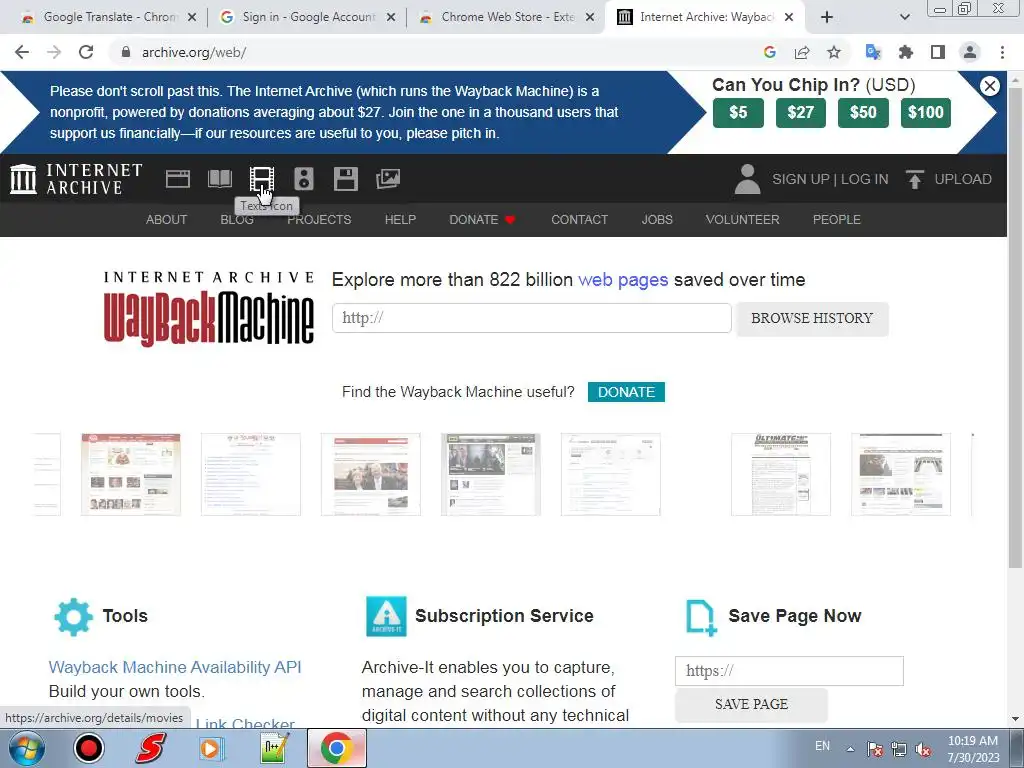Open Wayback Machine Availability API link
Image resolution: width=1024 pixels, height=768 pixels.
coord(175,667)
